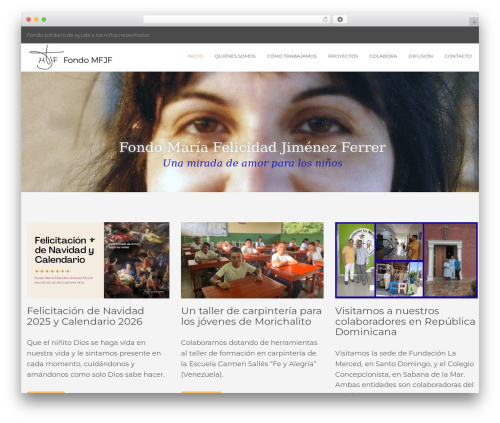500x423 pixels.
Task: Click the green maximize window button
Action: 44,20
